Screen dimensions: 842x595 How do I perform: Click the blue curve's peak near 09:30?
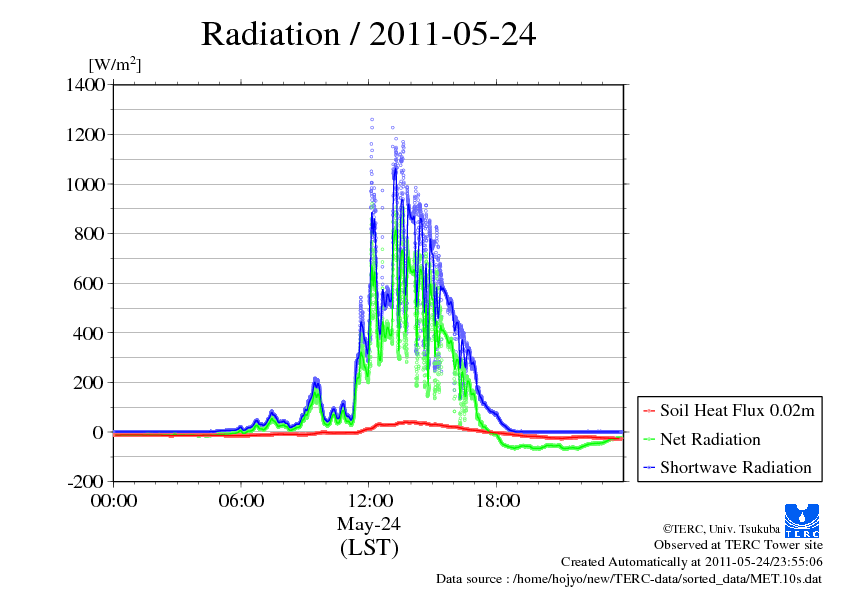coord(316,380)
